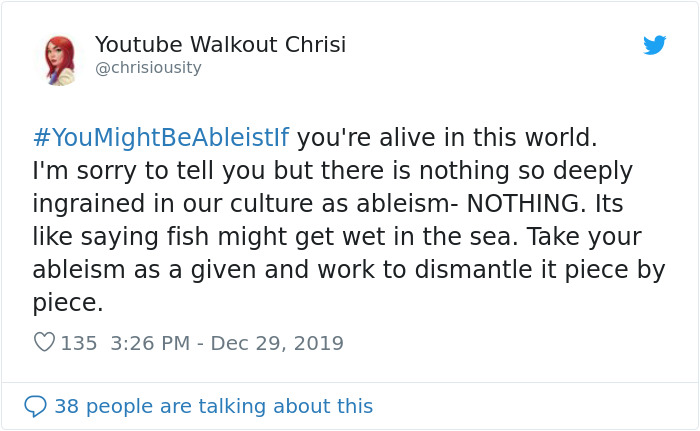Click the Dec 29, 2019 date
The height and width of the screenshot is (431, 700).
point(275,343)
